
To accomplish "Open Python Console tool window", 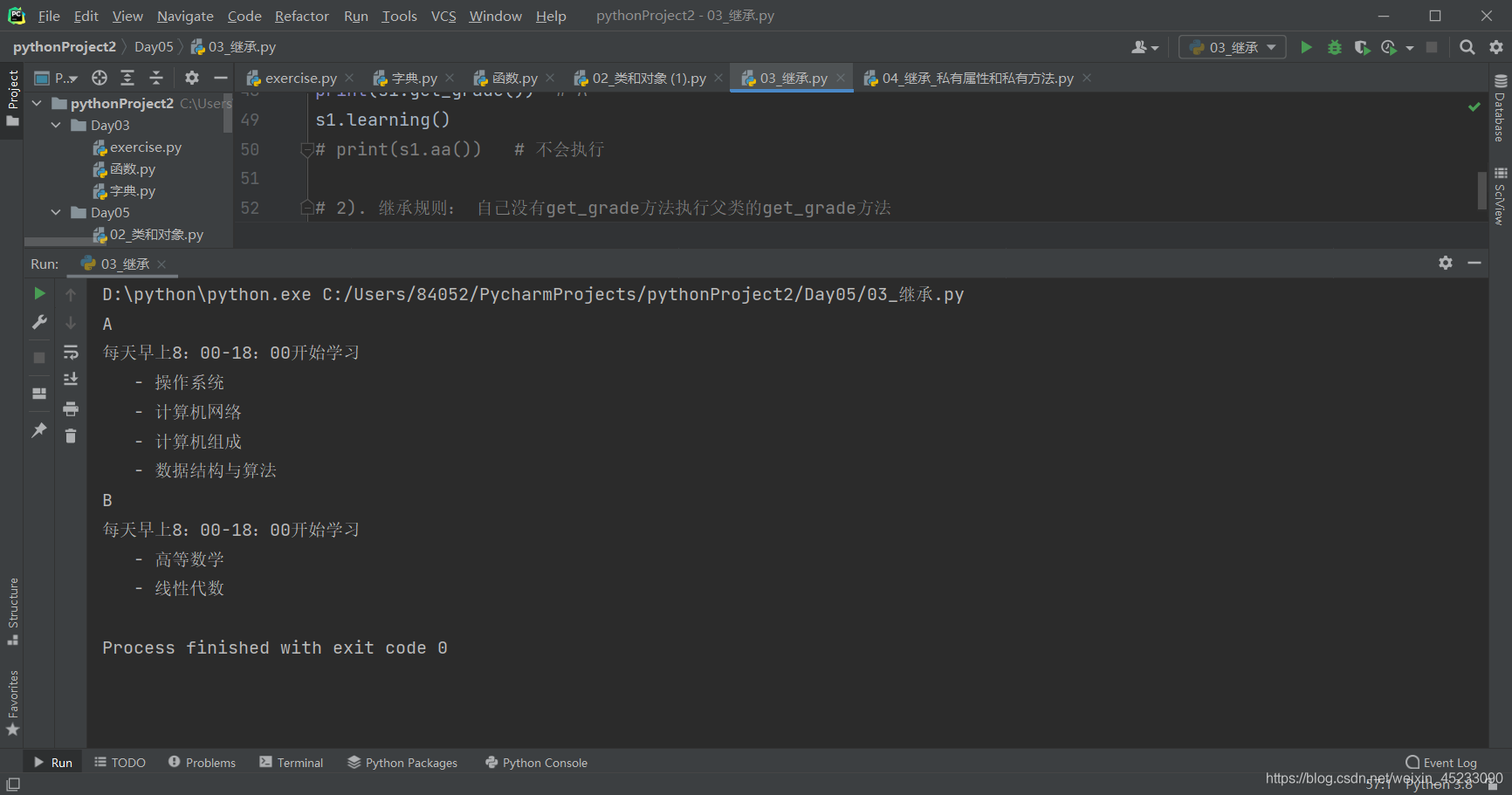I will click(x=536, y=762).
